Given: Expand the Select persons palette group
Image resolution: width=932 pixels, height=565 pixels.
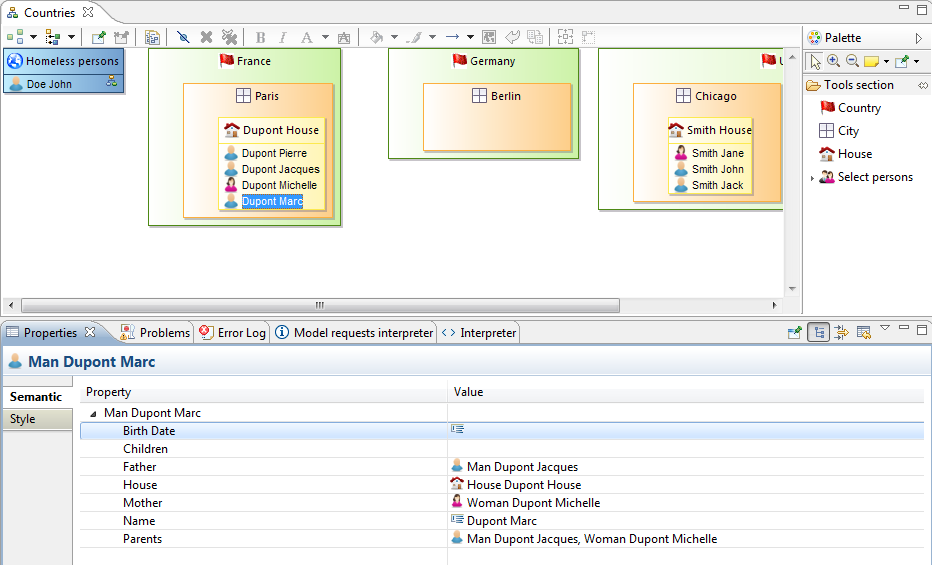Looking at the screenshot, I should pos(812,178).
